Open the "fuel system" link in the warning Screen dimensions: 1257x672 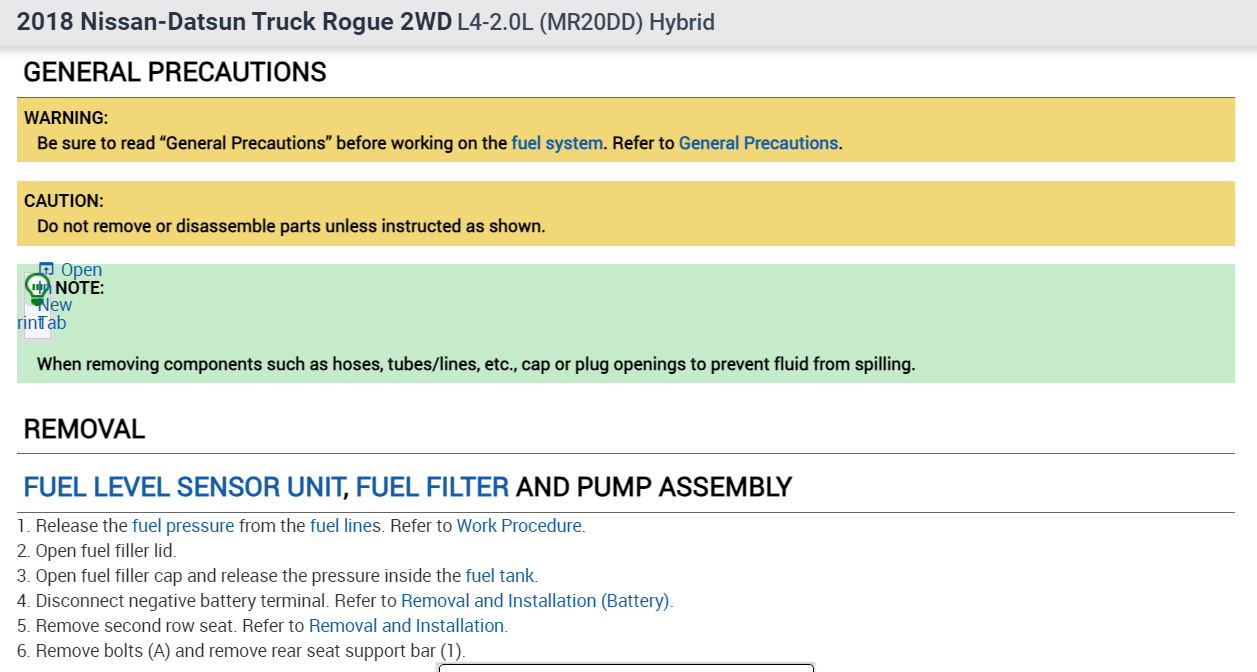557,143
